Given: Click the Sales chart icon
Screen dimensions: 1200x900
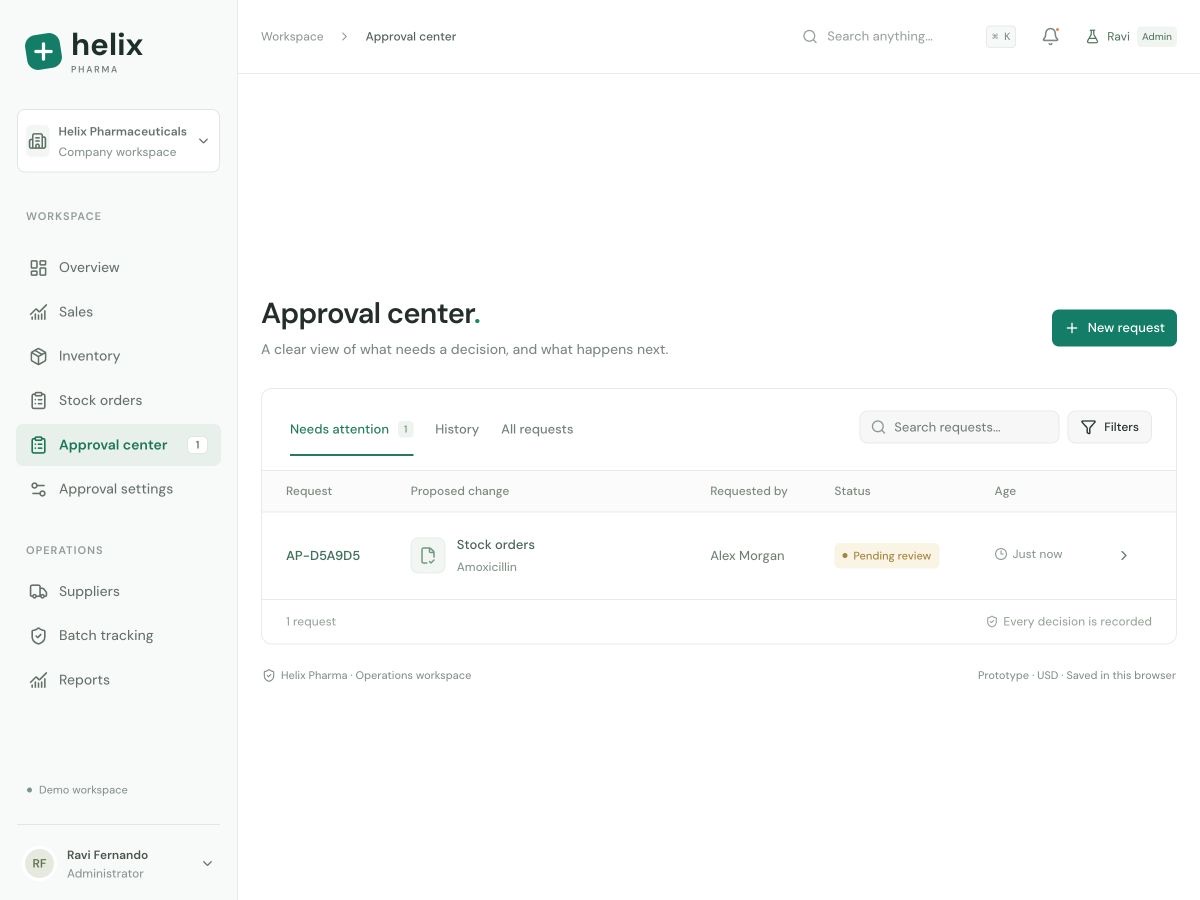Looking at the screenshot, I should point(38,312).
